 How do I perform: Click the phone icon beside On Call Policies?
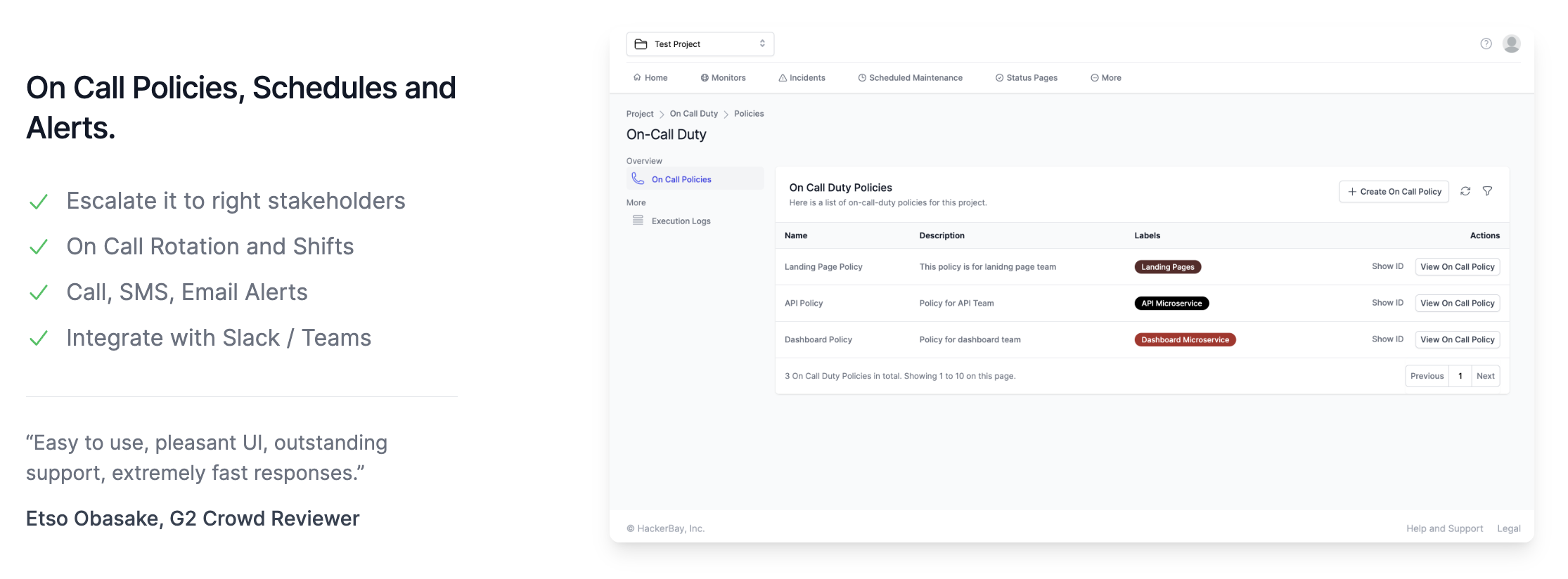click(638, 179)
